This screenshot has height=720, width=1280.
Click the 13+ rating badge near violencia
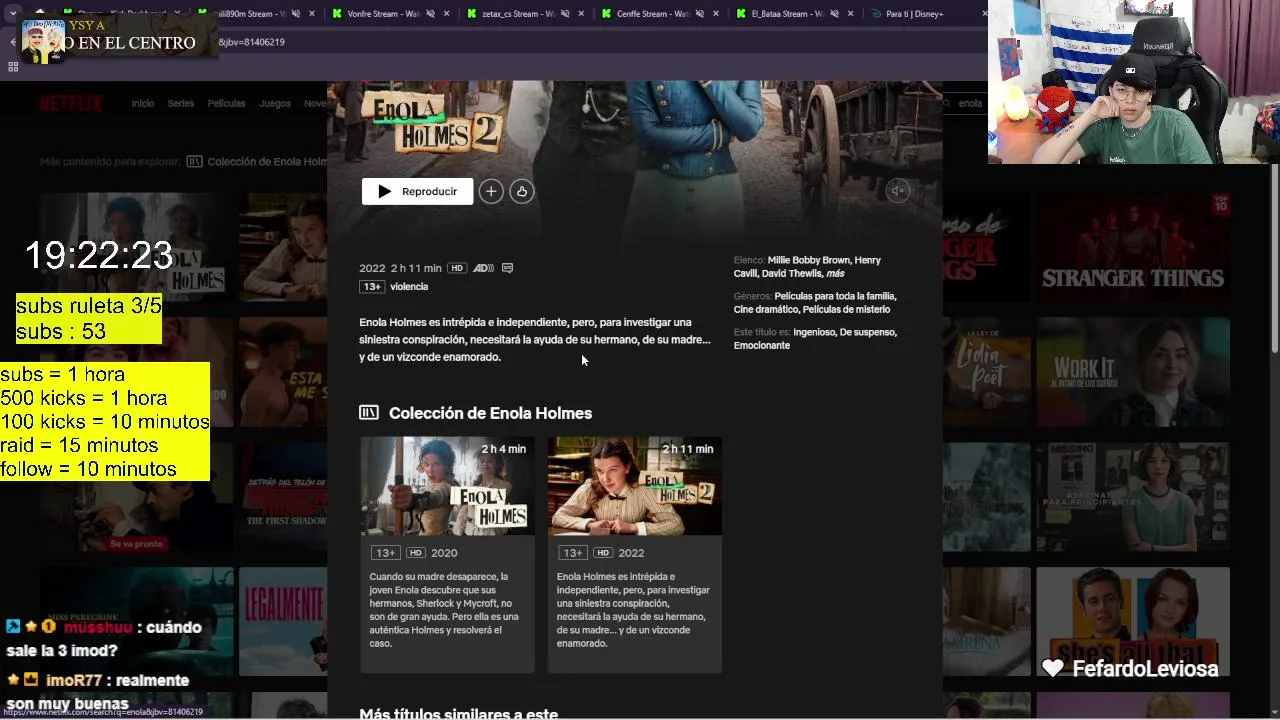(x=372, y=287)
